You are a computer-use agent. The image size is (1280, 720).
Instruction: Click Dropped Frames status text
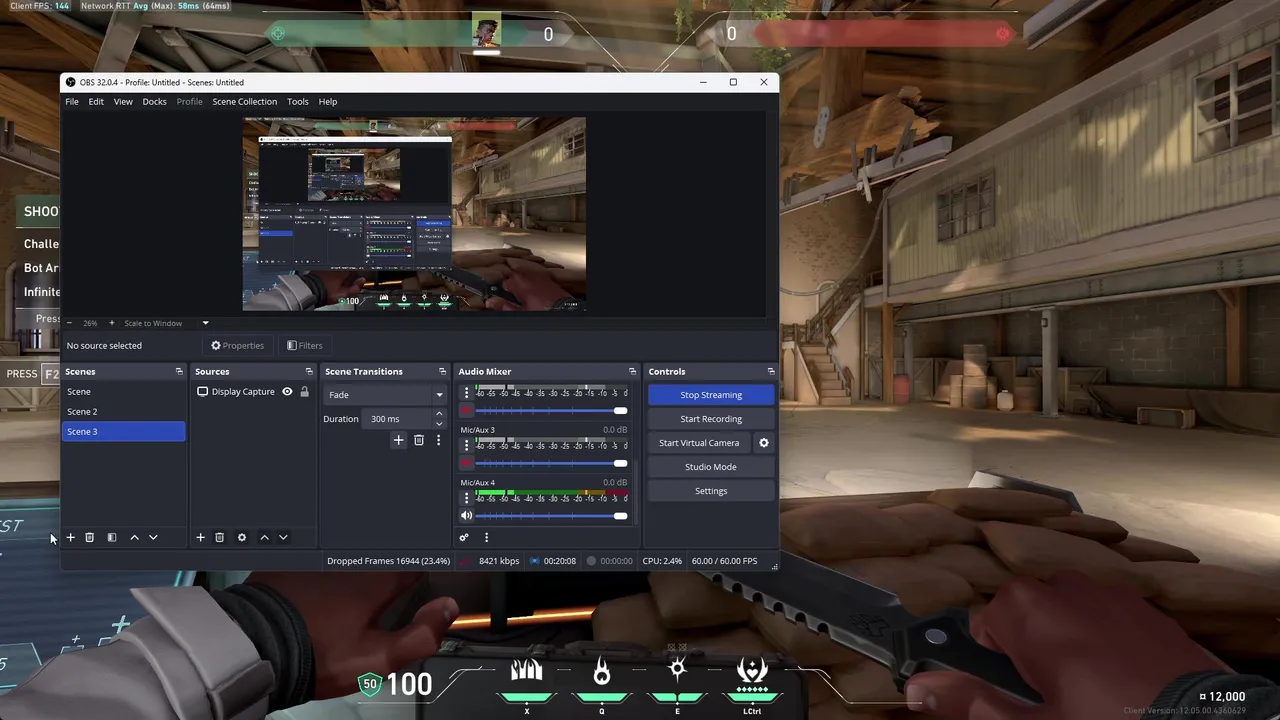(388, 561)
